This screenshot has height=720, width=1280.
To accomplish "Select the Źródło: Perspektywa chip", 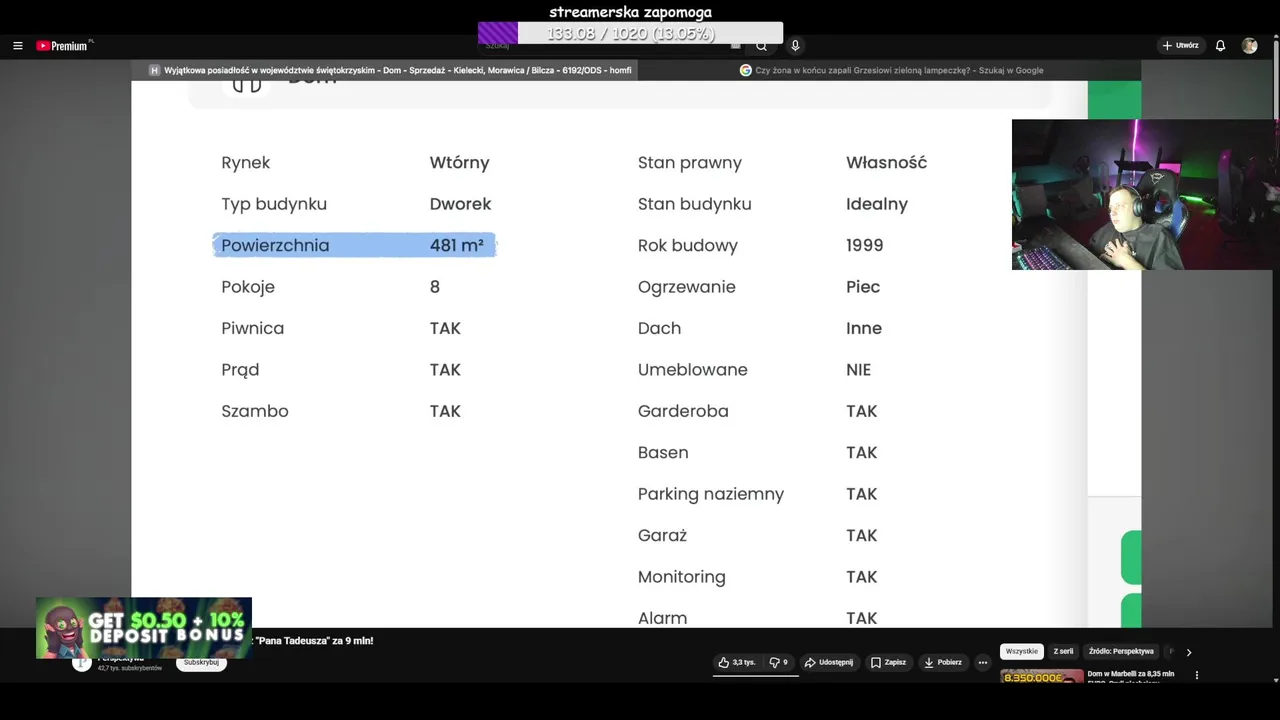I will tap(1121, 651).
